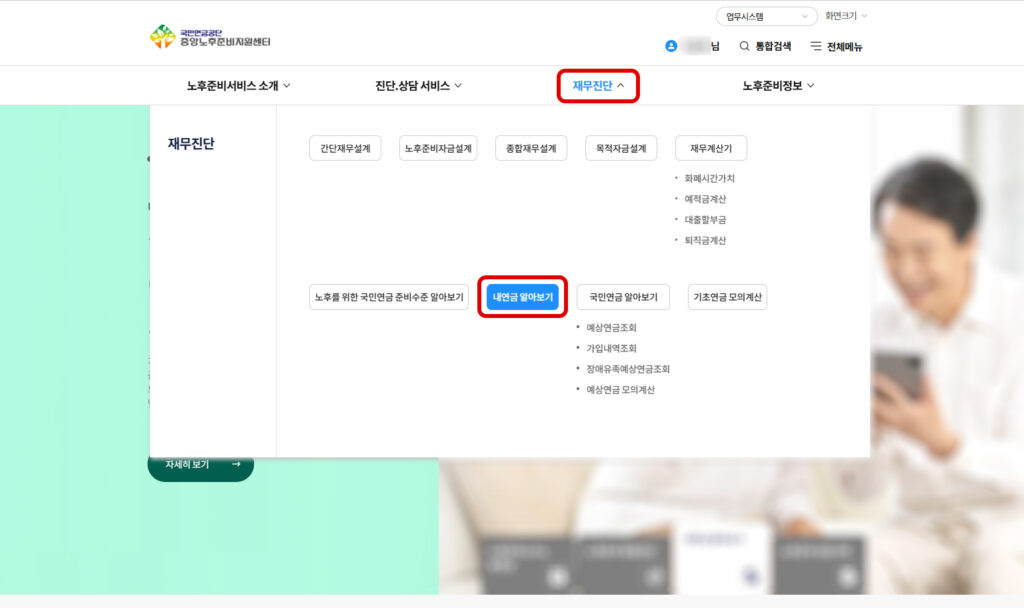
Task: Click the 간단재무설계 button
Action: point(345,149)
